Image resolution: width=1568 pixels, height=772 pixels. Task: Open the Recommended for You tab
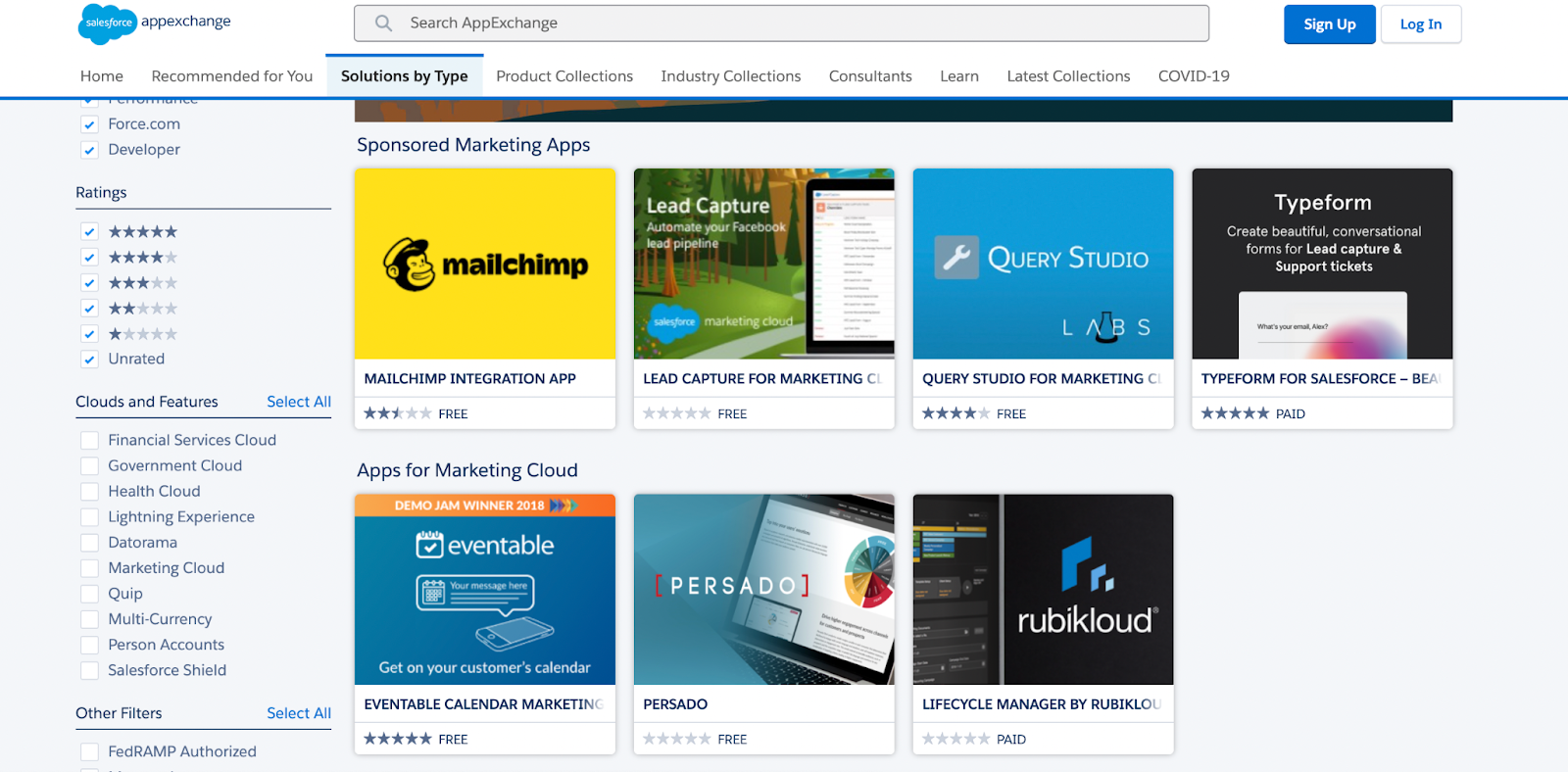[x=232, y=76]
